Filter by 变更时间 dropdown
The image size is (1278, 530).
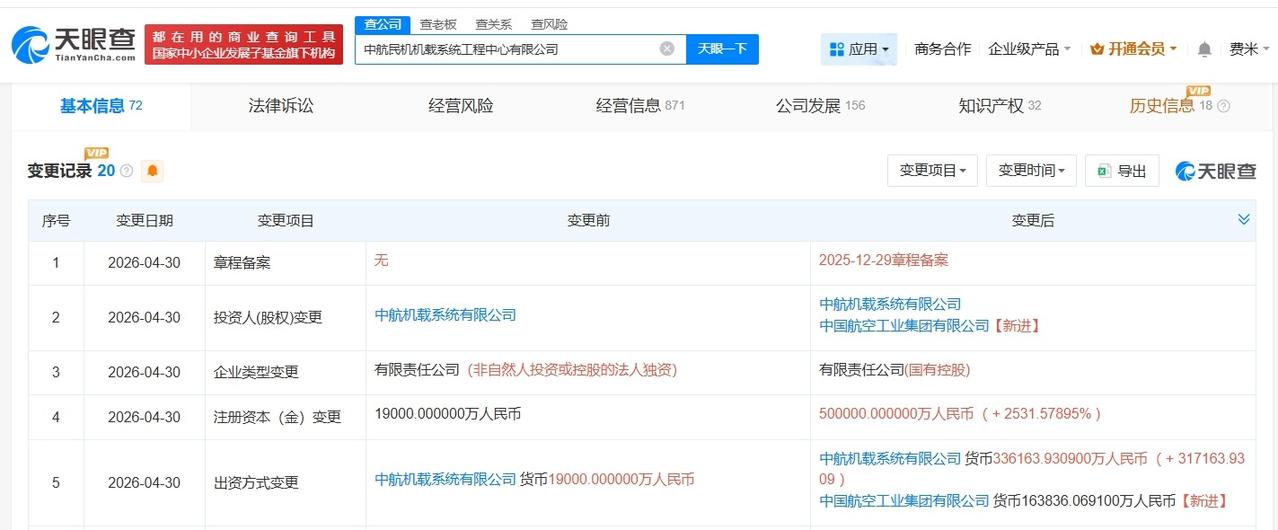[1031, 171]
